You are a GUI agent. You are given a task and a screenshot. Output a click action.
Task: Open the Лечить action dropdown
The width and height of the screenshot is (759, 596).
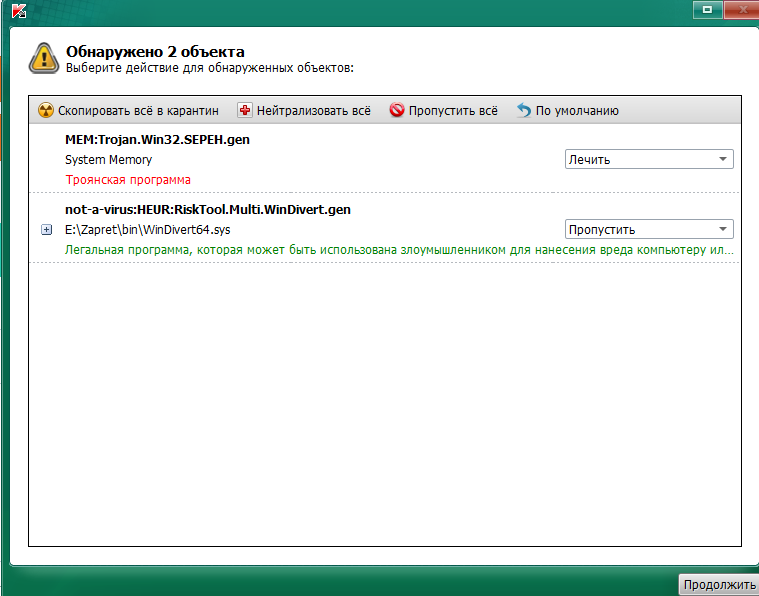tap(649, 159)
